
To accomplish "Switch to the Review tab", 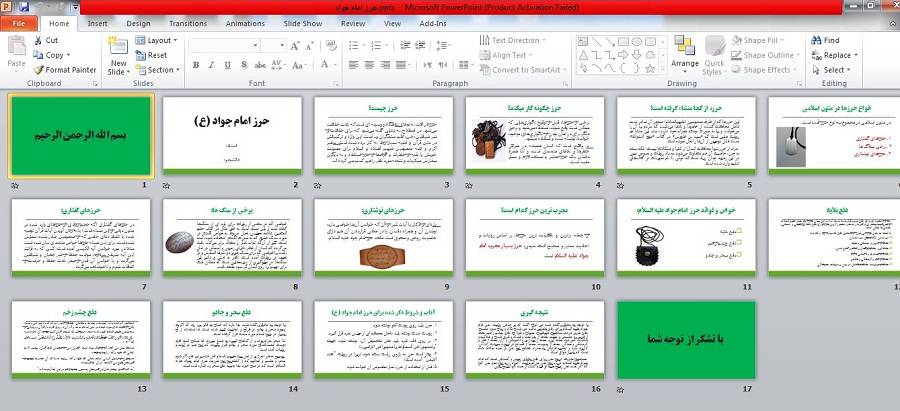I will (x=353, y=24).
